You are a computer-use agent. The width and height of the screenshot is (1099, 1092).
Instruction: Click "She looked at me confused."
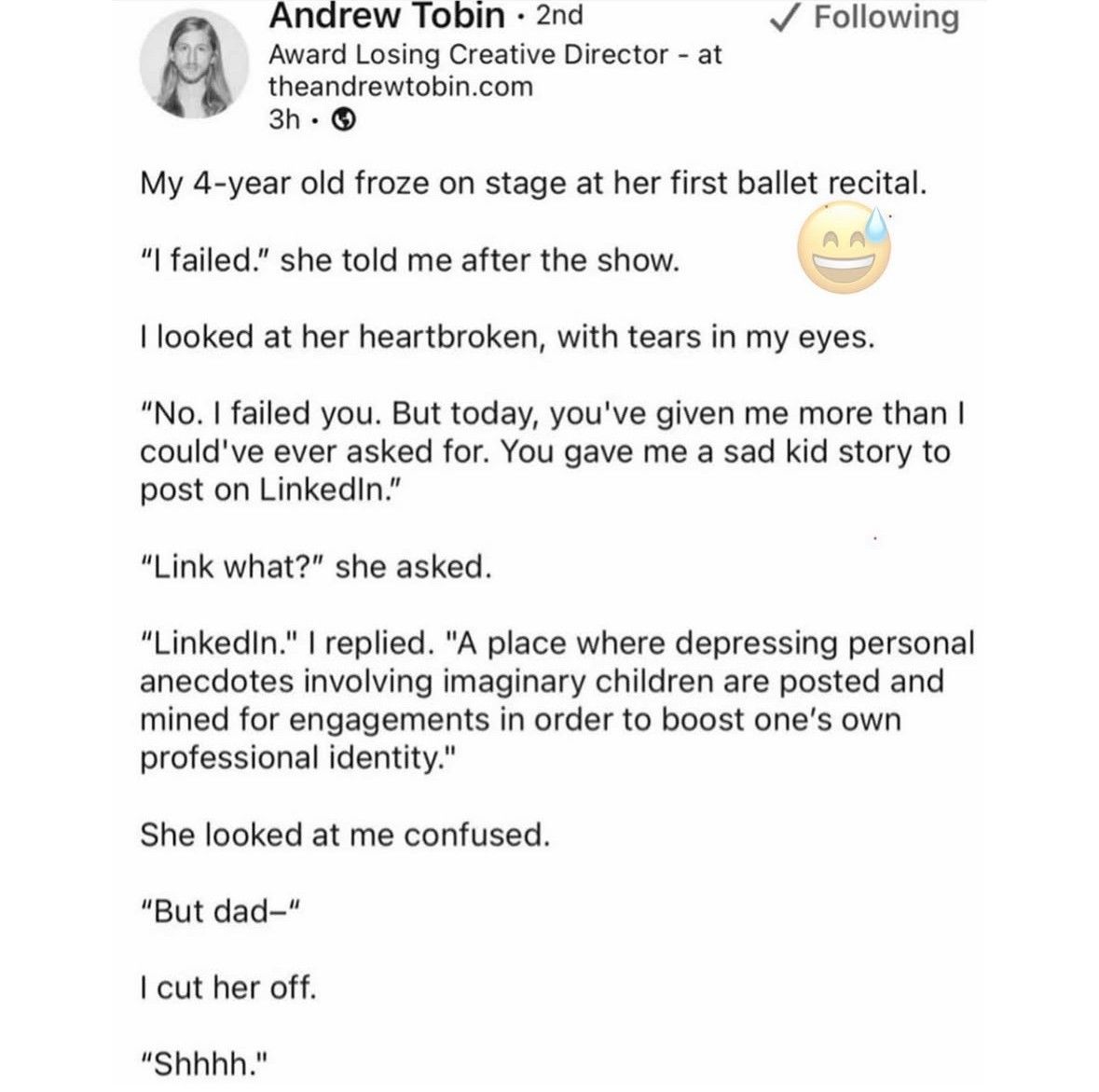[x=345, y=835]
